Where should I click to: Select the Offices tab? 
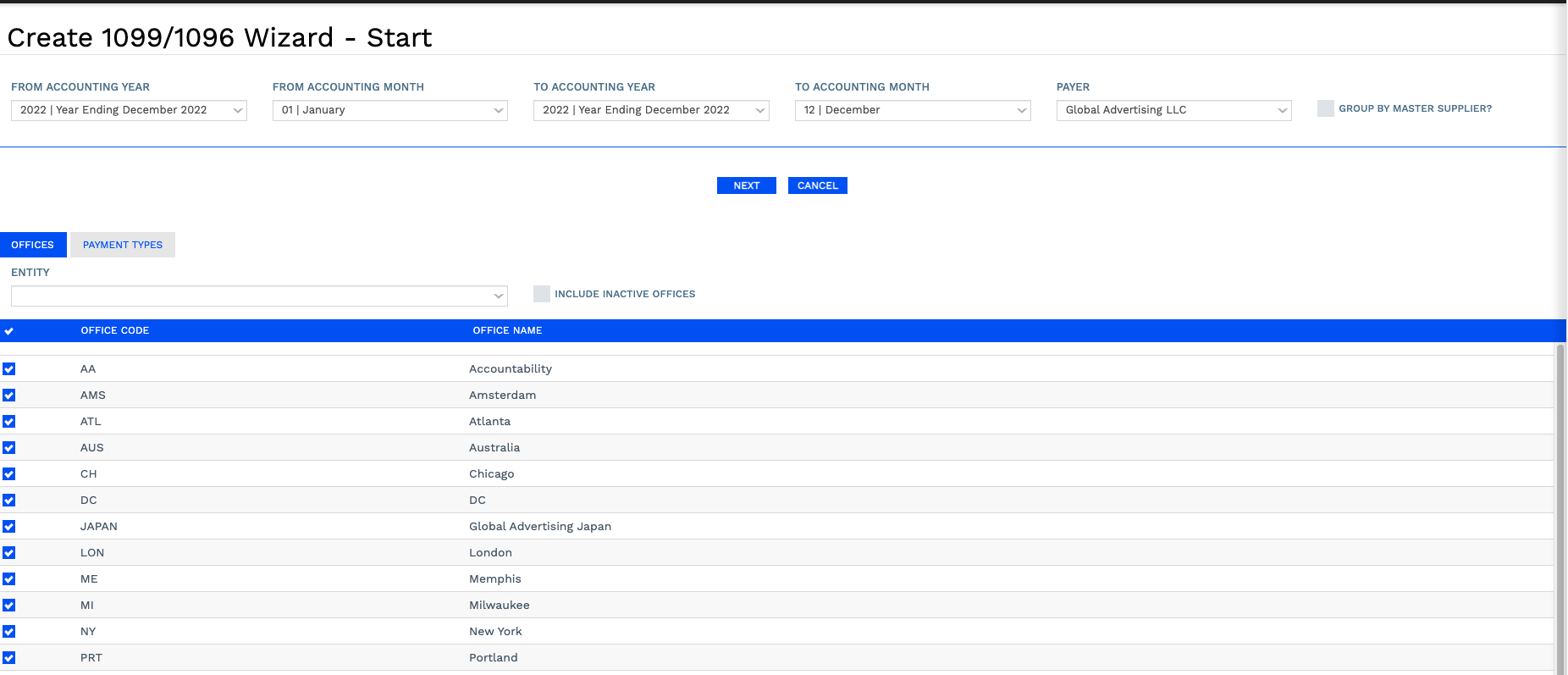pos(33,245)
